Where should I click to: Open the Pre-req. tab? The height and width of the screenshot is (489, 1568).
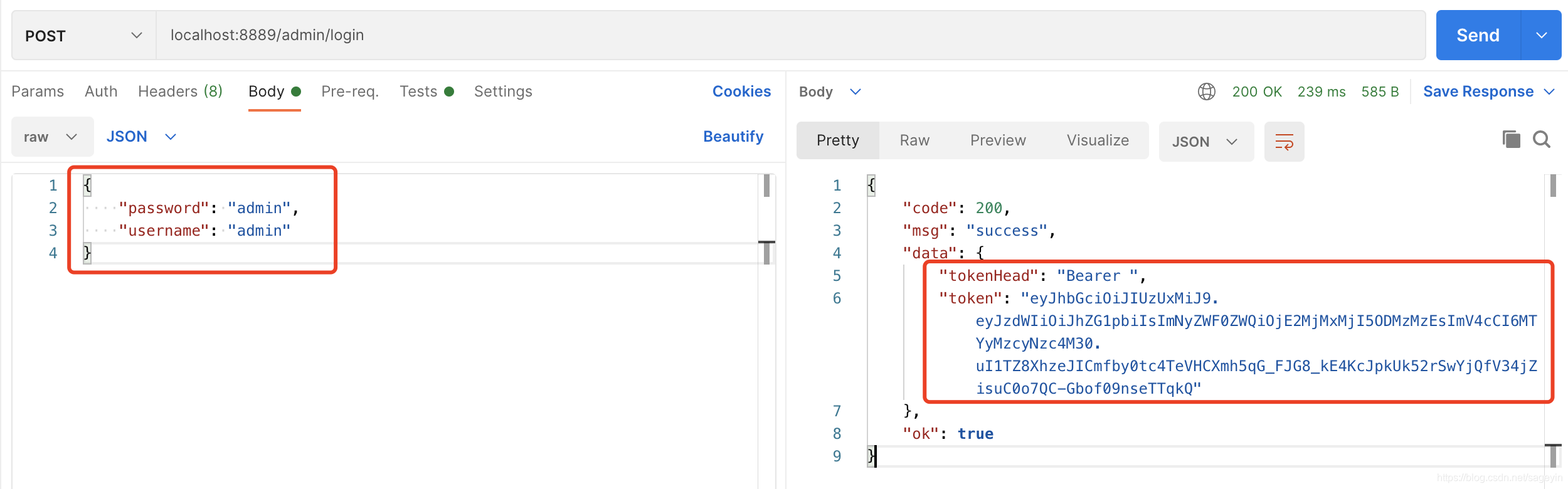pyautogui.click(x=350, y=92)
